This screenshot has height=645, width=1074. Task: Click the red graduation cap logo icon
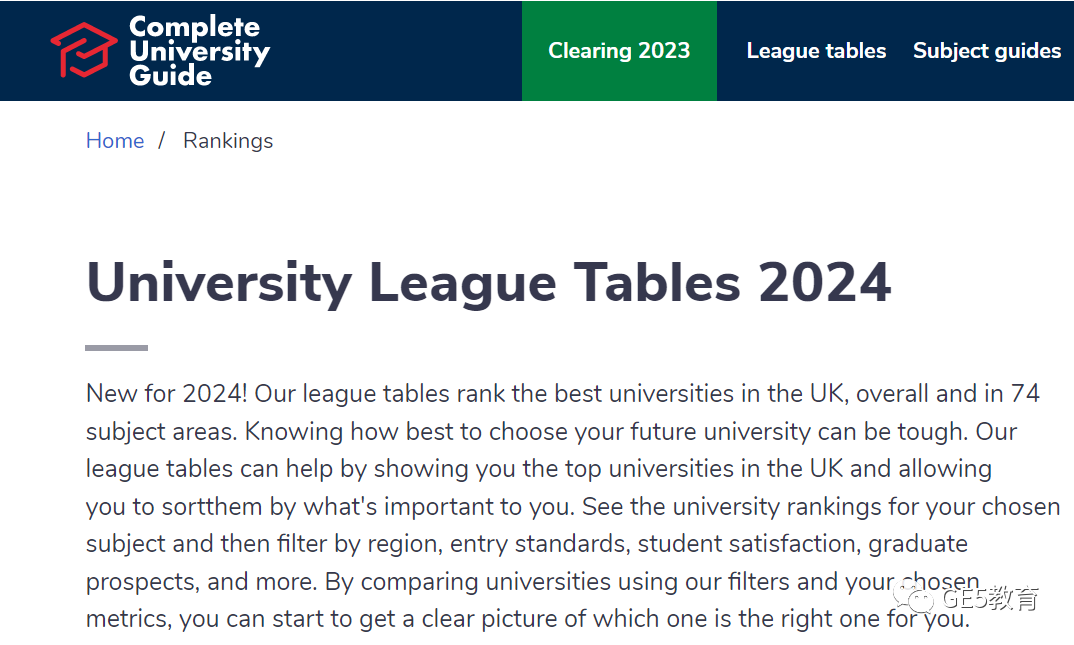84,50
